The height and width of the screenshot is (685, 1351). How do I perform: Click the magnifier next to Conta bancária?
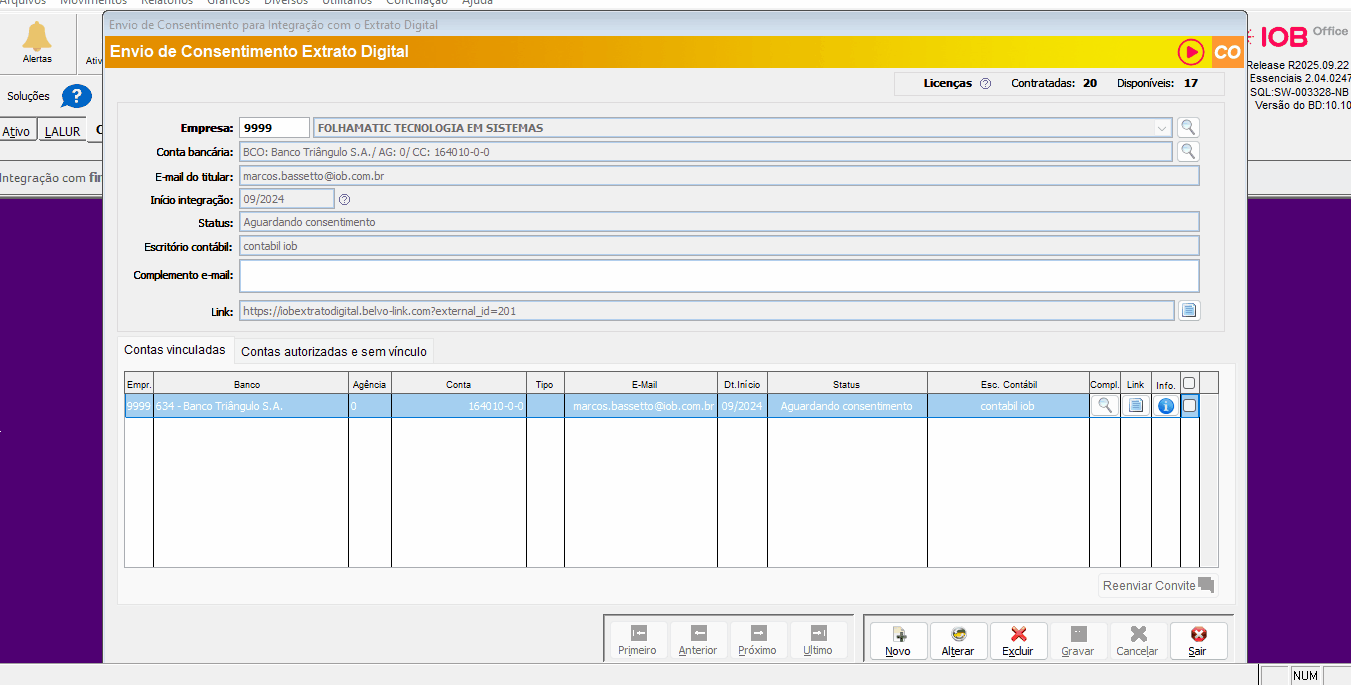click(x=1187, y=151)
